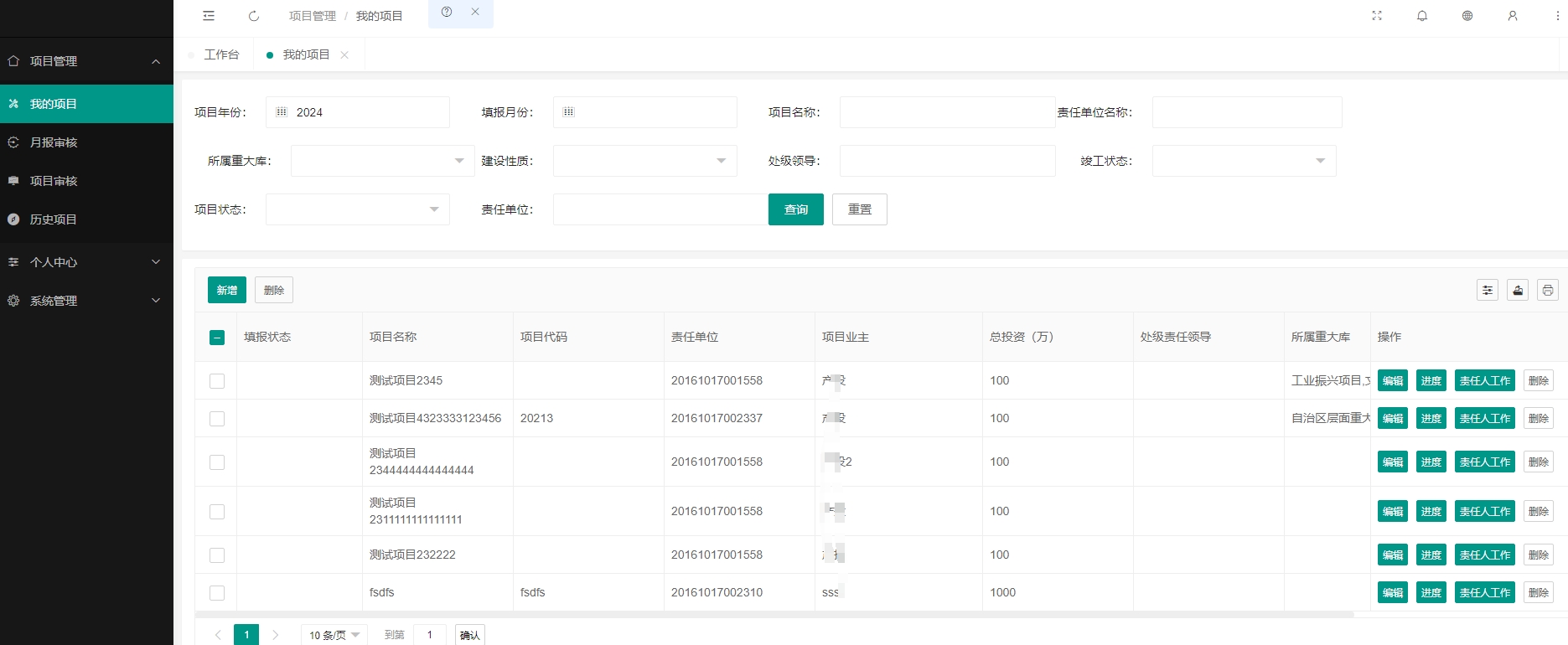Open the 填报月份 calendar icon

click(568, 112)
